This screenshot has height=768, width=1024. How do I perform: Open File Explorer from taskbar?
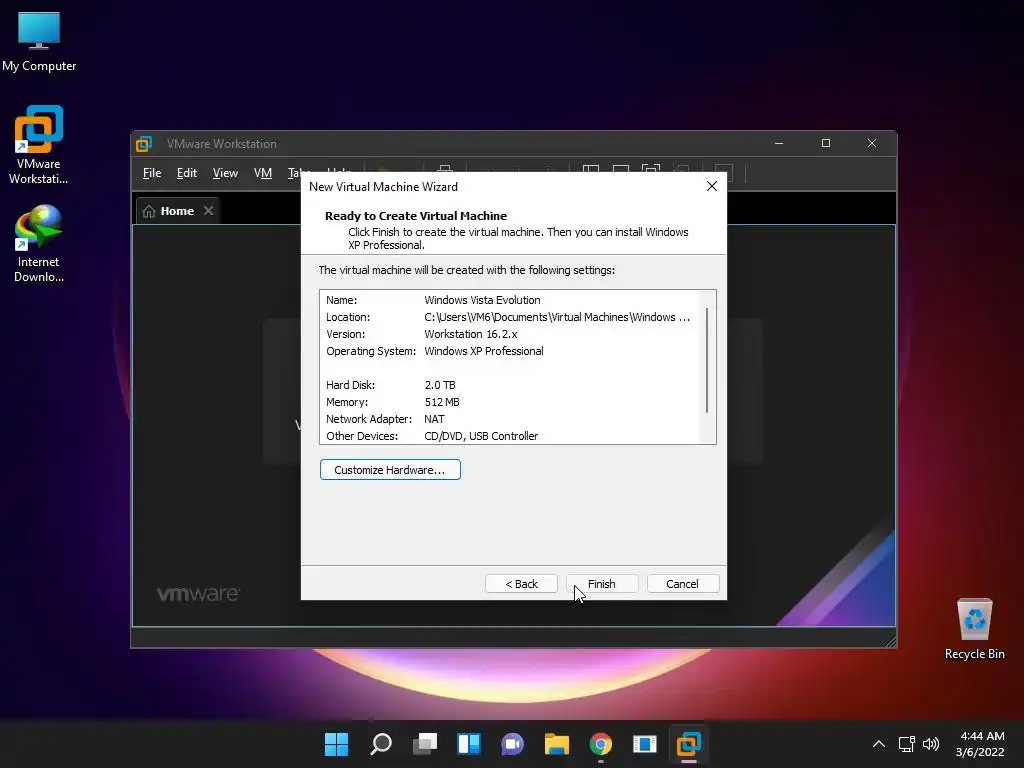point(556,744)
